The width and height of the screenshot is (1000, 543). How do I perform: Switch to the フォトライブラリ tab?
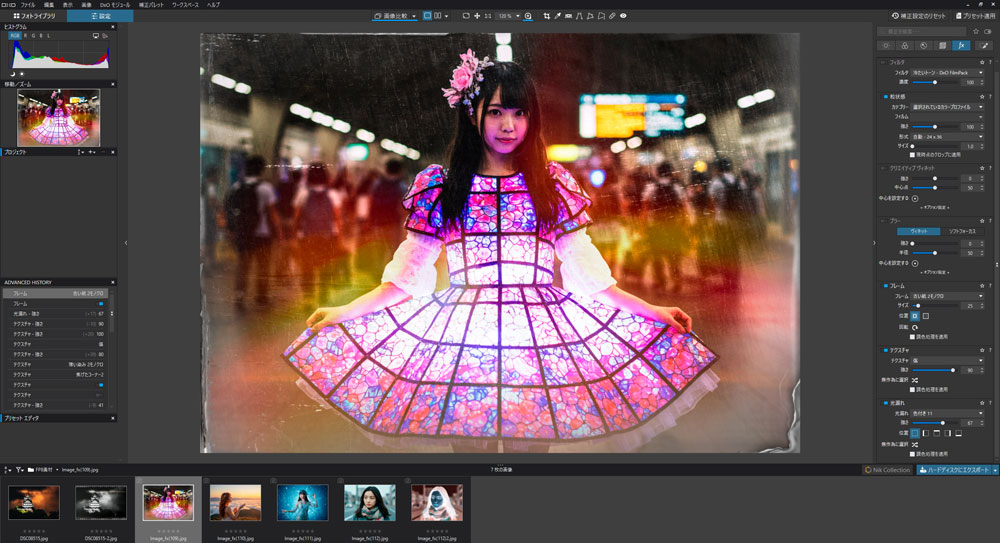[x=33, y=16]
